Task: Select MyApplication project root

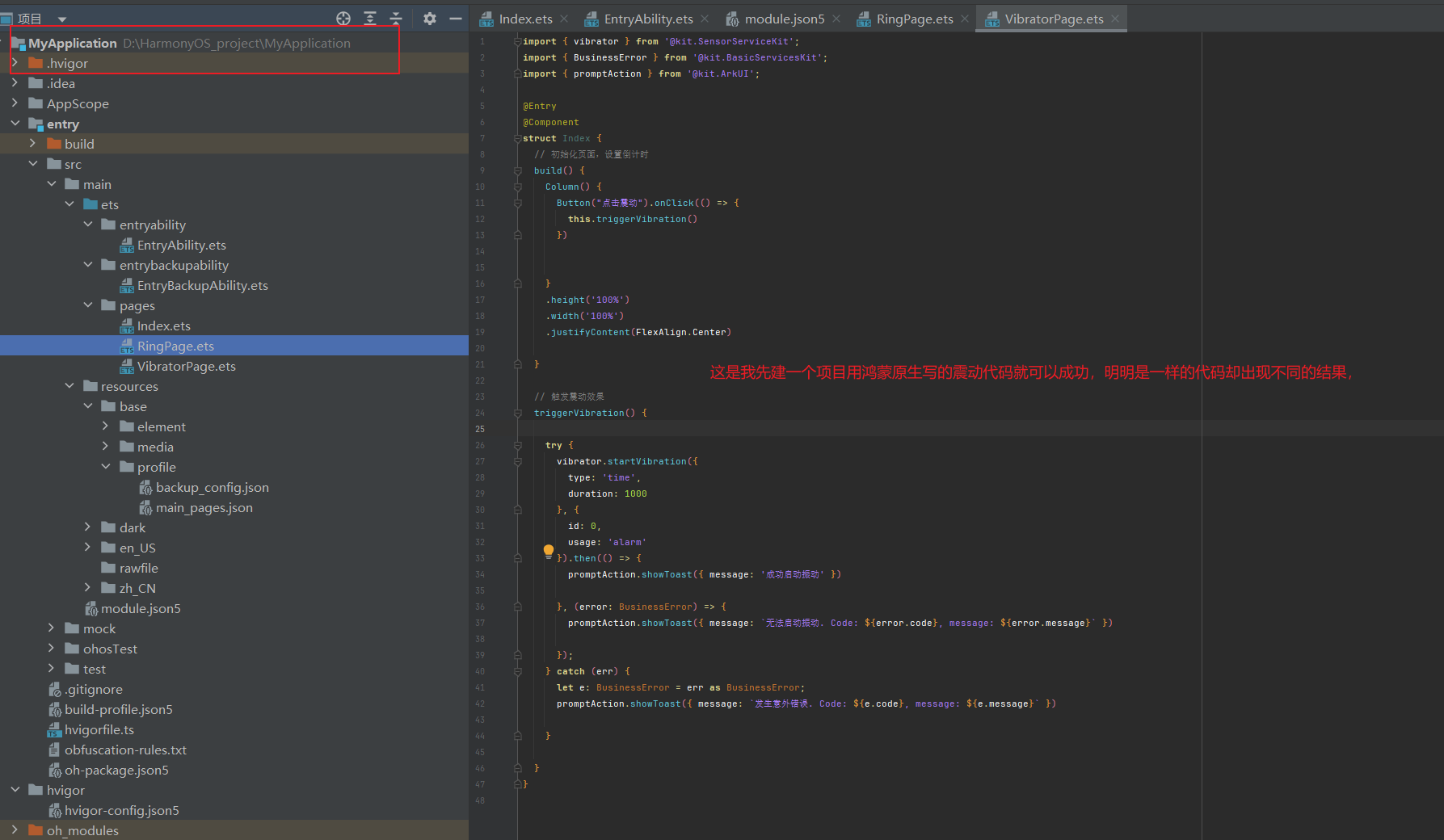Action: [x=73, y=43]
